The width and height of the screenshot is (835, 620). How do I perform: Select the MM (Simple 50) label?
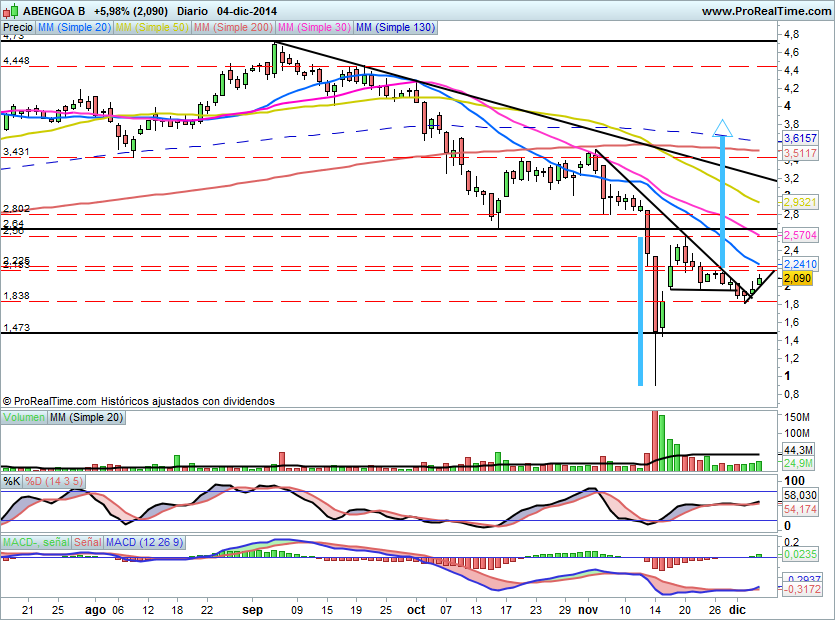[153, 28]
